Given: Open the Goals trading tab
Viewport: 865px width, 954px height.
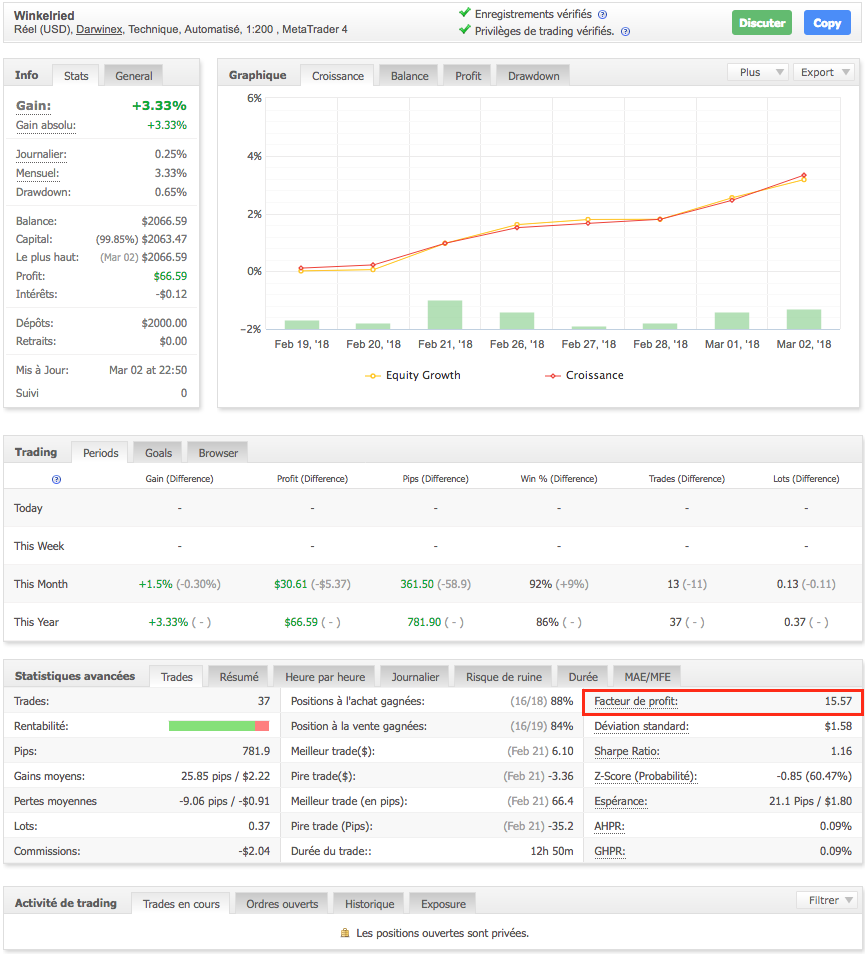Looking at the screenshot, I should [158, 453].
